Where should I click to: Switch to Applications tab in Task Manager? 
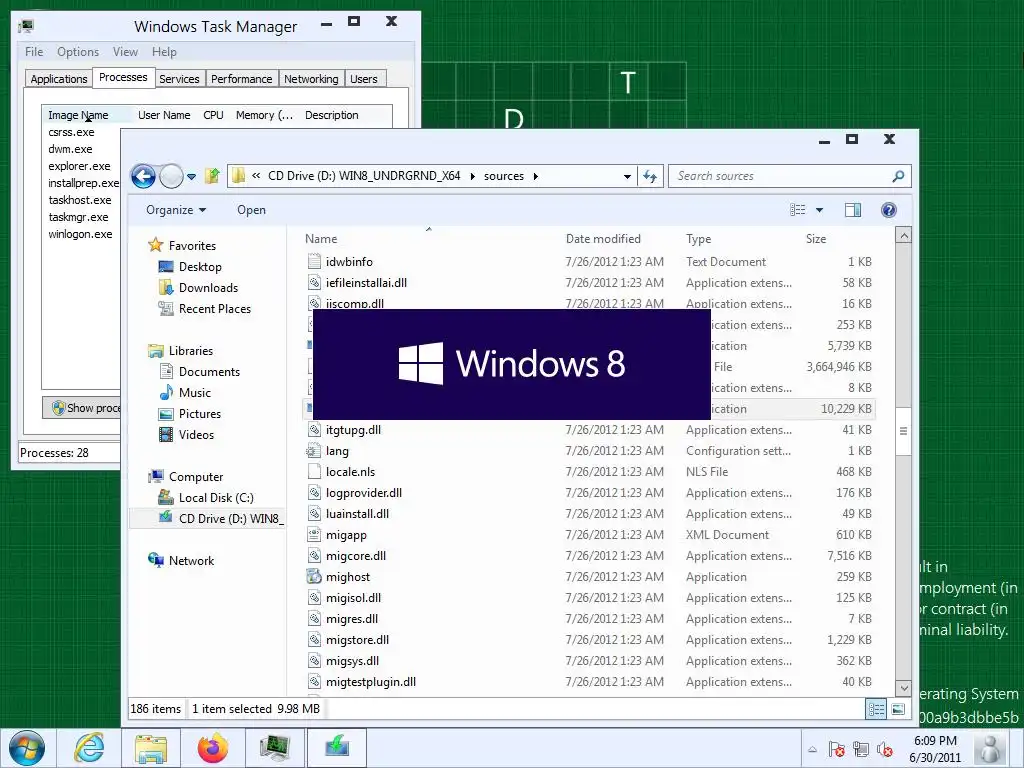tap(59, 79)
